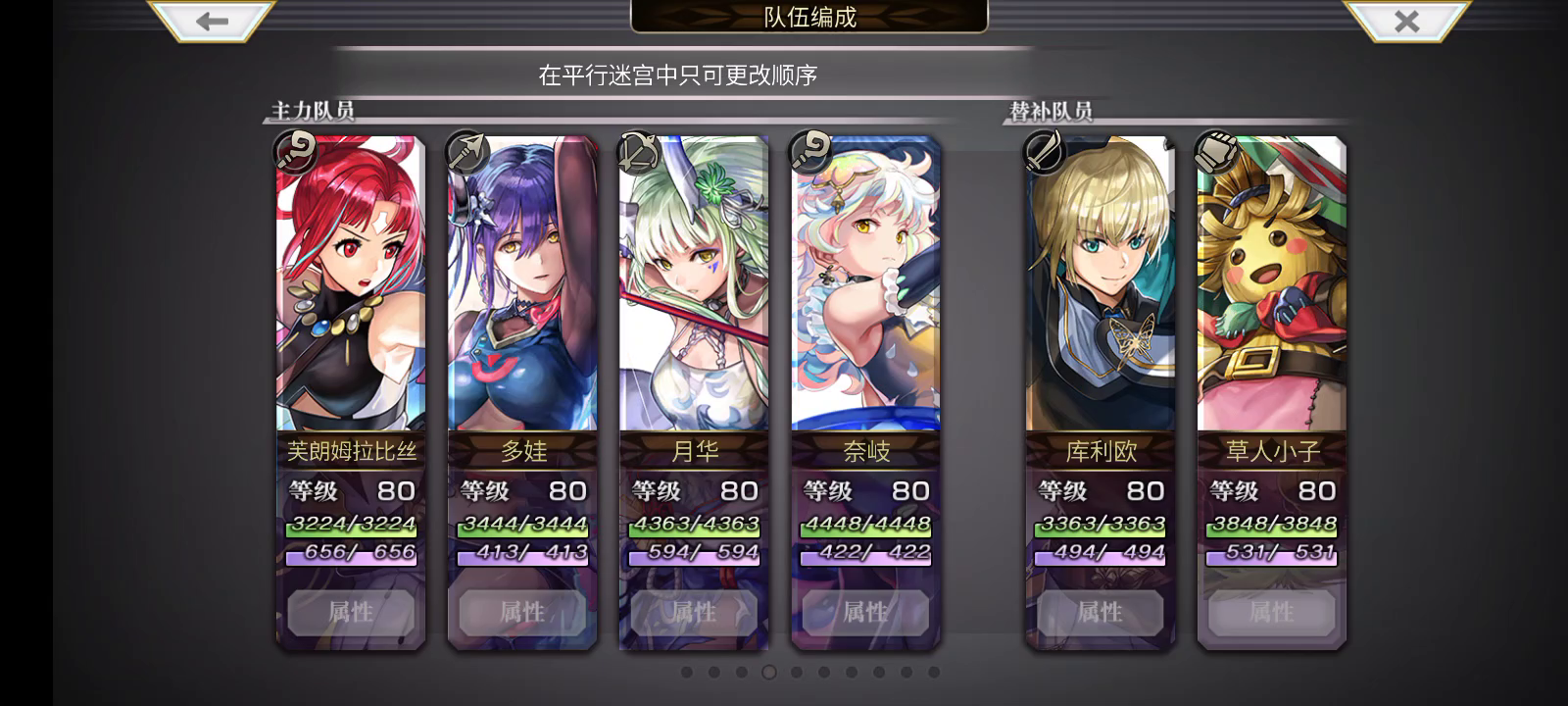Open 属性 for 多娃

coord(522,613)
